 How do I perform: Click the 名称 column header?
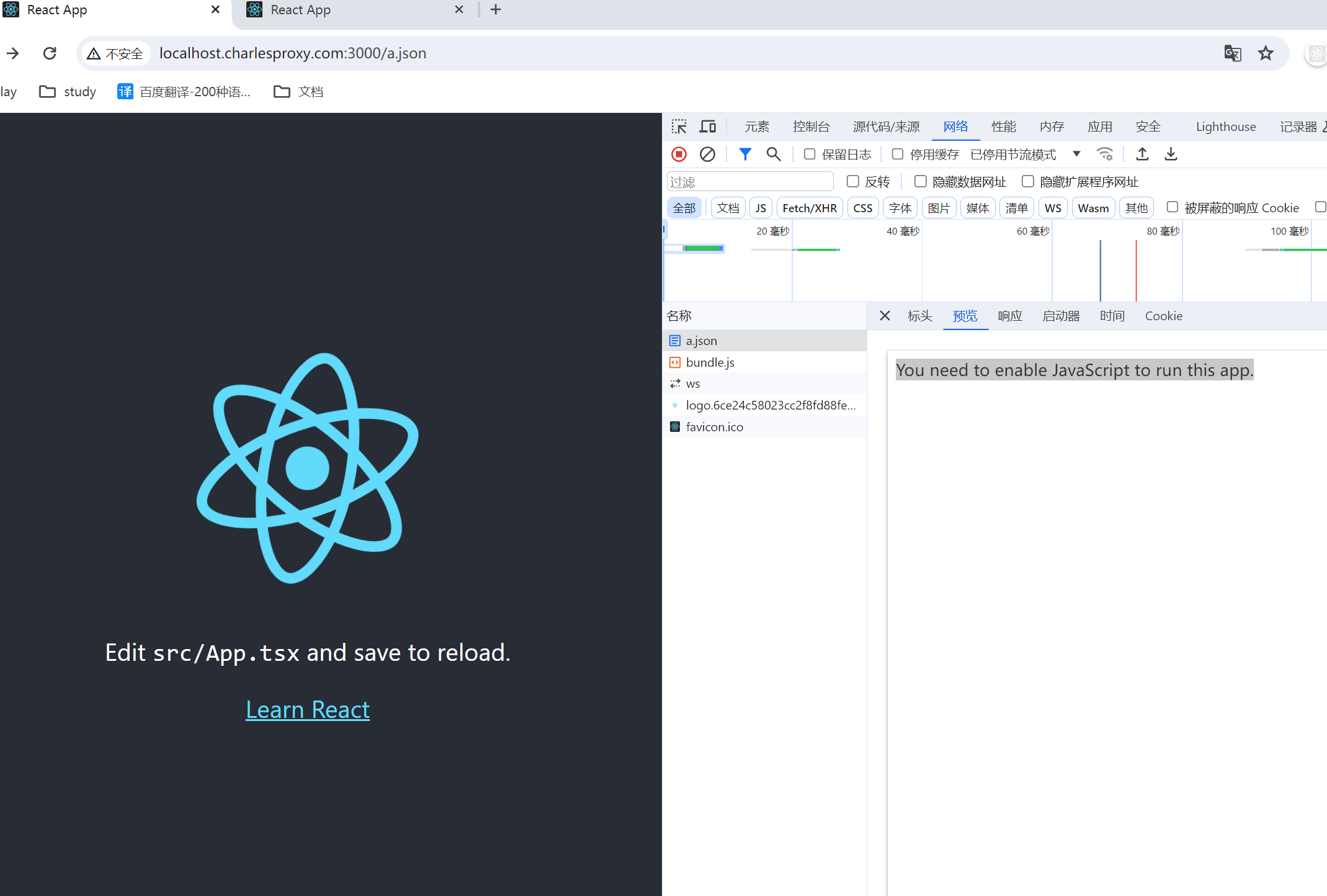764,316
